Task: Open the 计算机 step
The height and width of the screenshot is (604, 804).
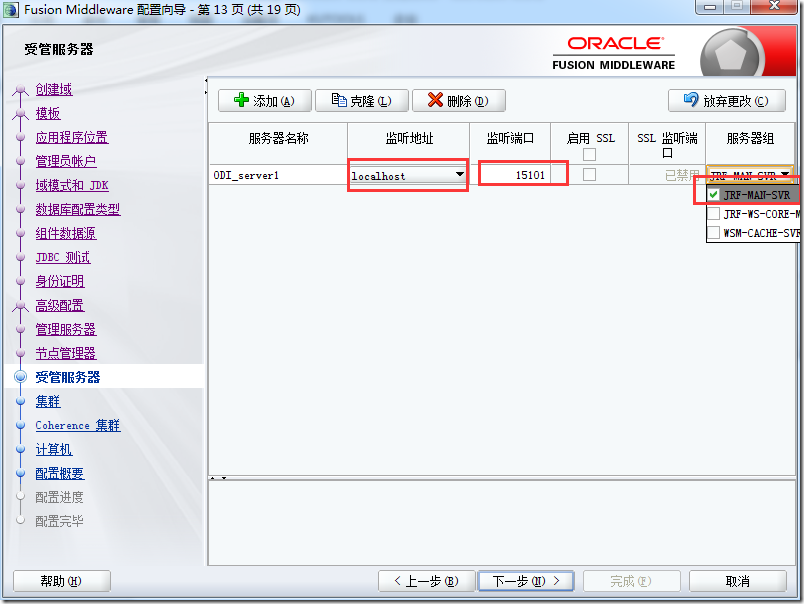Action: tap(54, 450)
